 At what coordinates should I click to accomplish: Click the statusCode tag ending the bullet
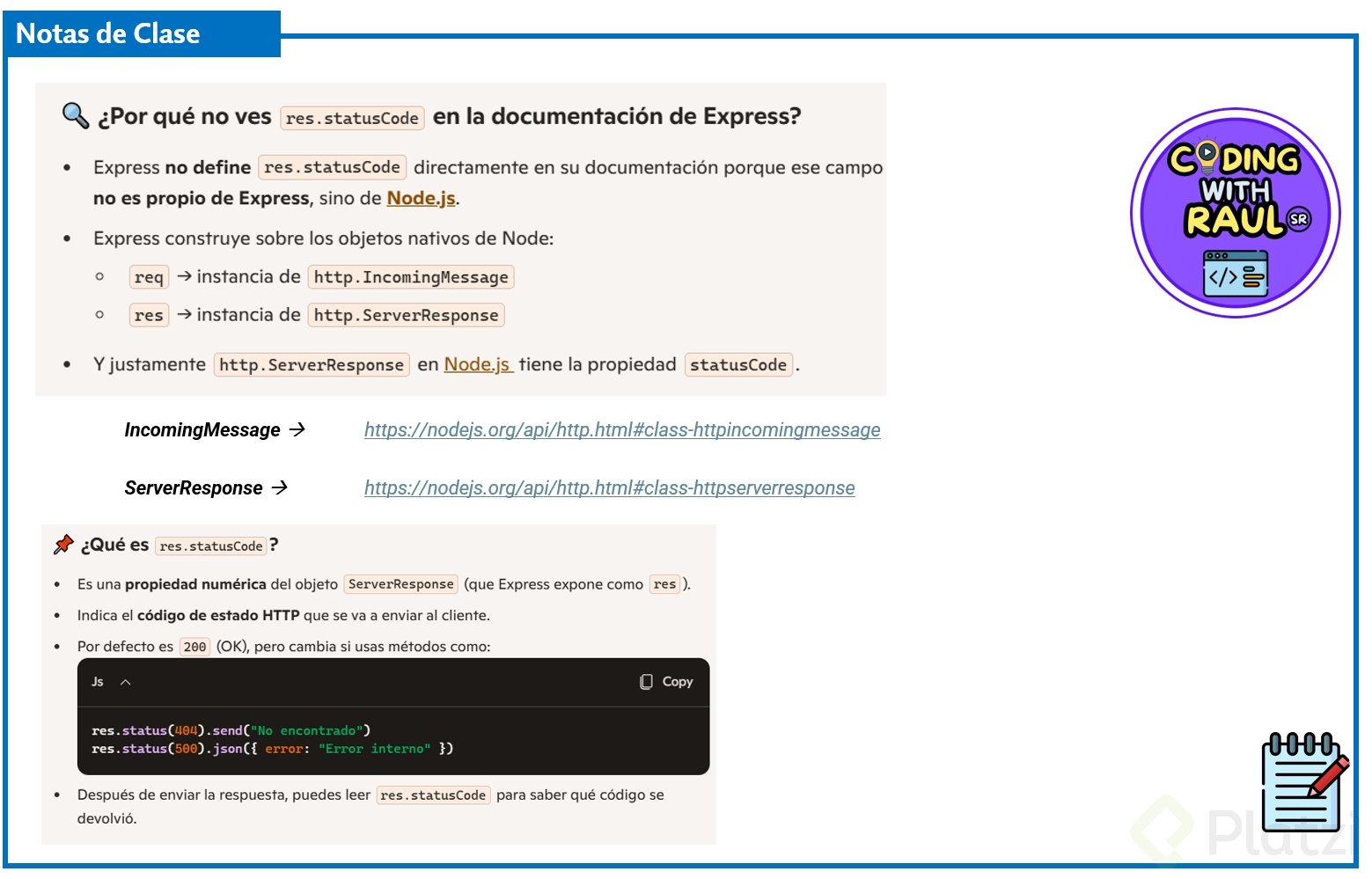pyautogui.click(x=738, y=364)
